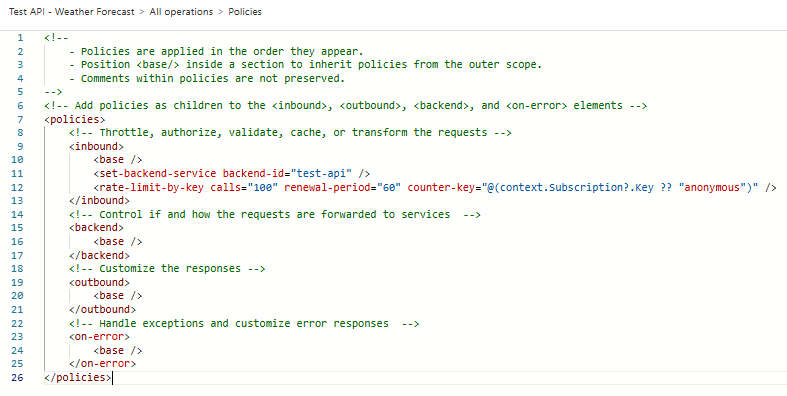Click the base element under on-error

coord(118,350)
